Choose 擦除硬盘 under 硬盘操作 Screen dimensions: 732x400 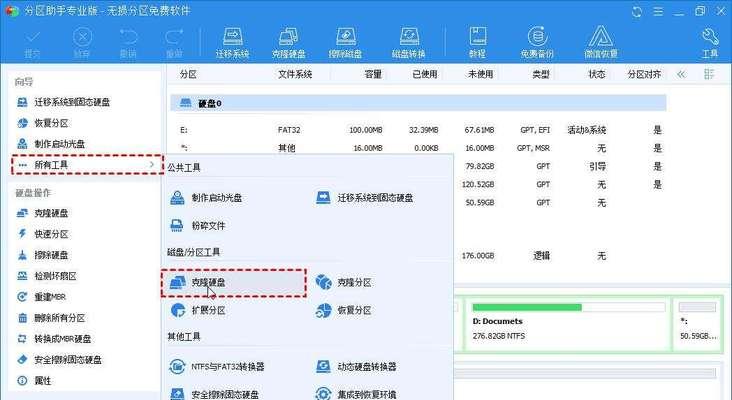tap(42, 255)
